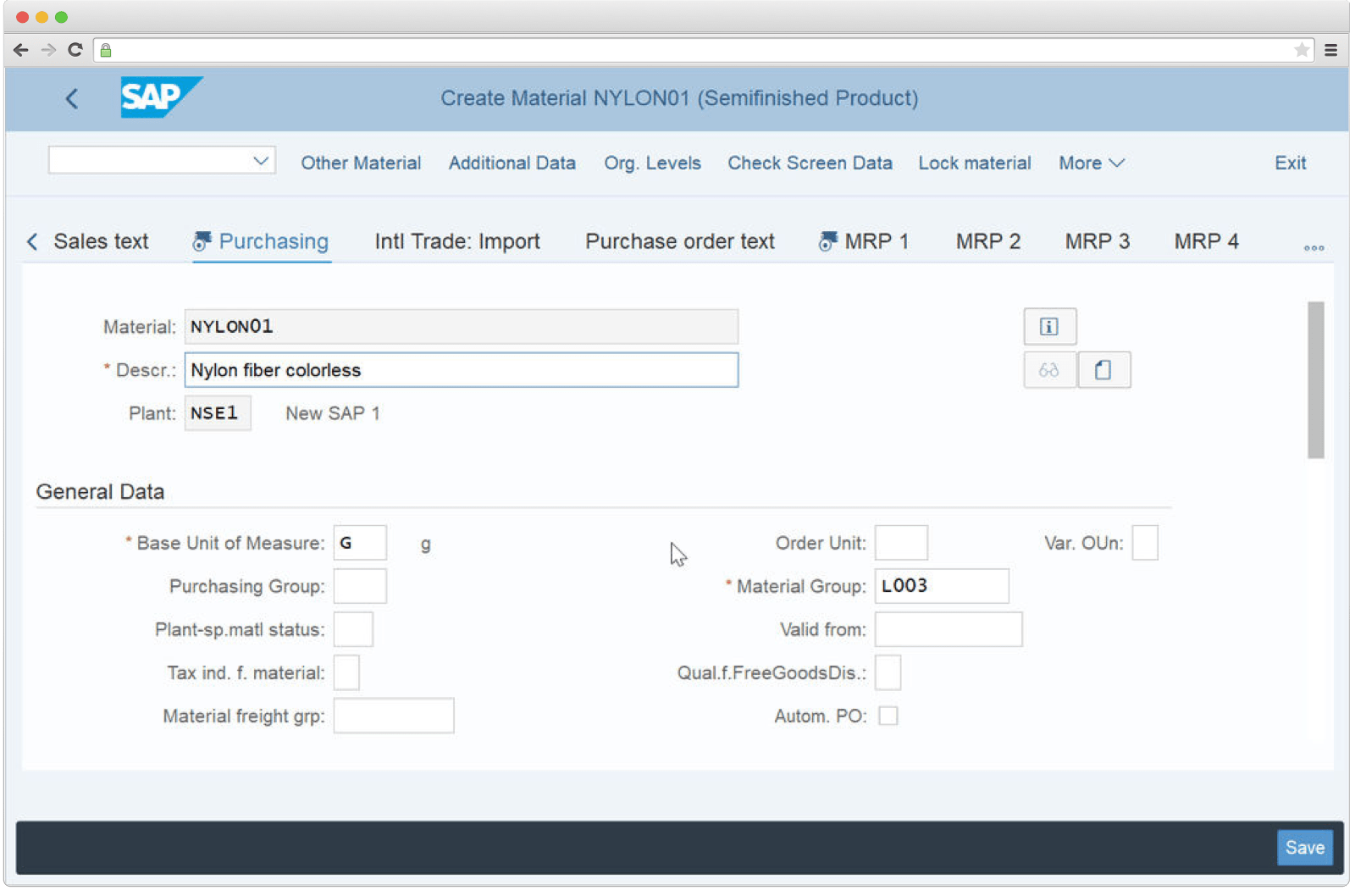
Task: Tick the Autom. PO checkbox
Action: [x=888, y=716]
